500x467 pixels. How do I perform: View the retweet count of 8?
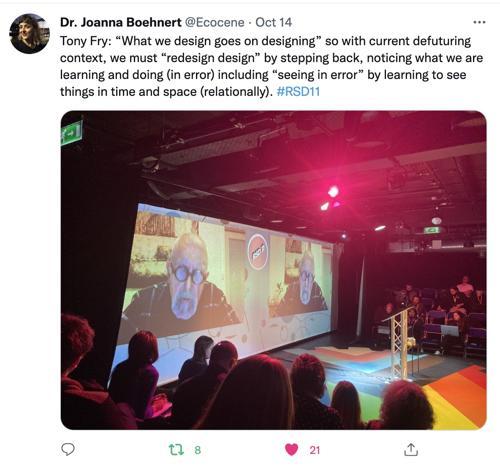[198, 450]
